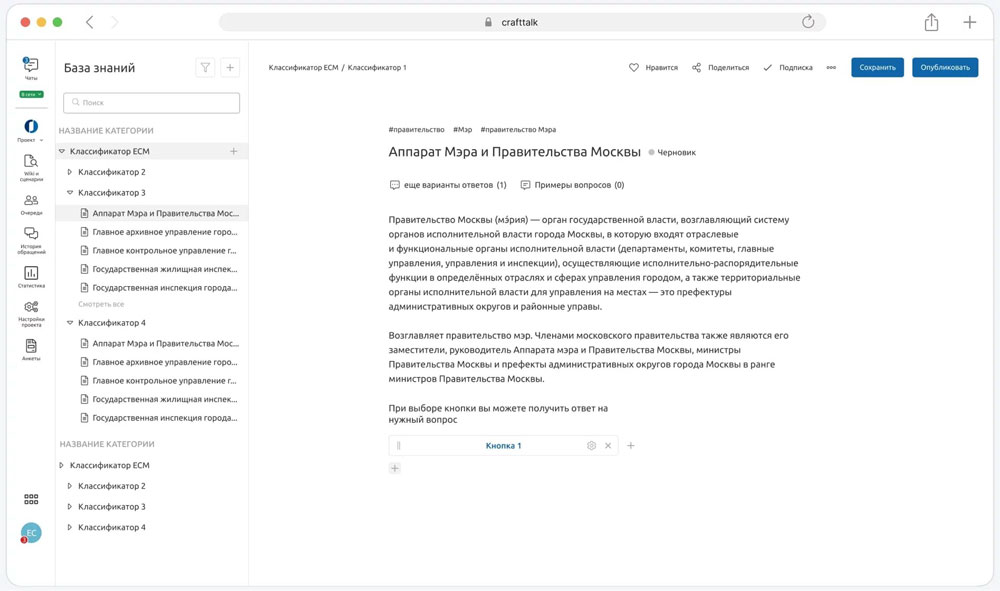Click the #правительство Мэра tag

[518, 129]
